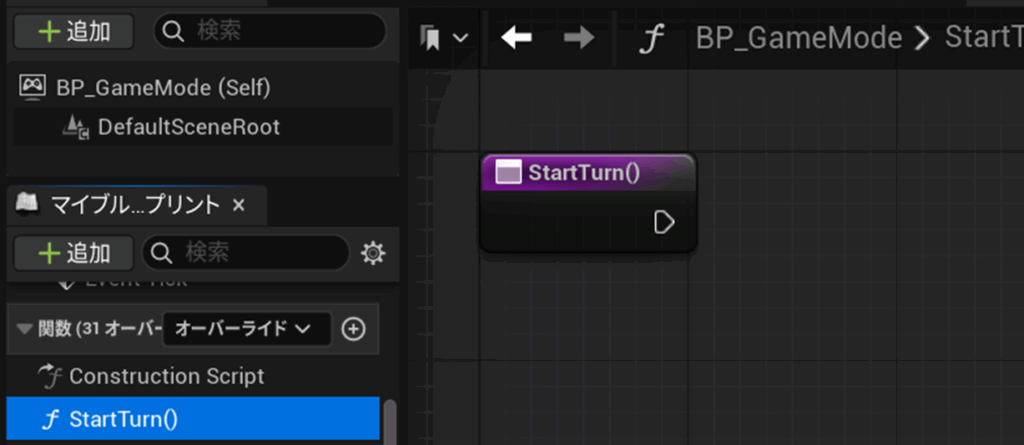Click the execution output pin on StartTurn node
Screen dimensions: 1024x445
pyautogui.click(x=664, y=222)
